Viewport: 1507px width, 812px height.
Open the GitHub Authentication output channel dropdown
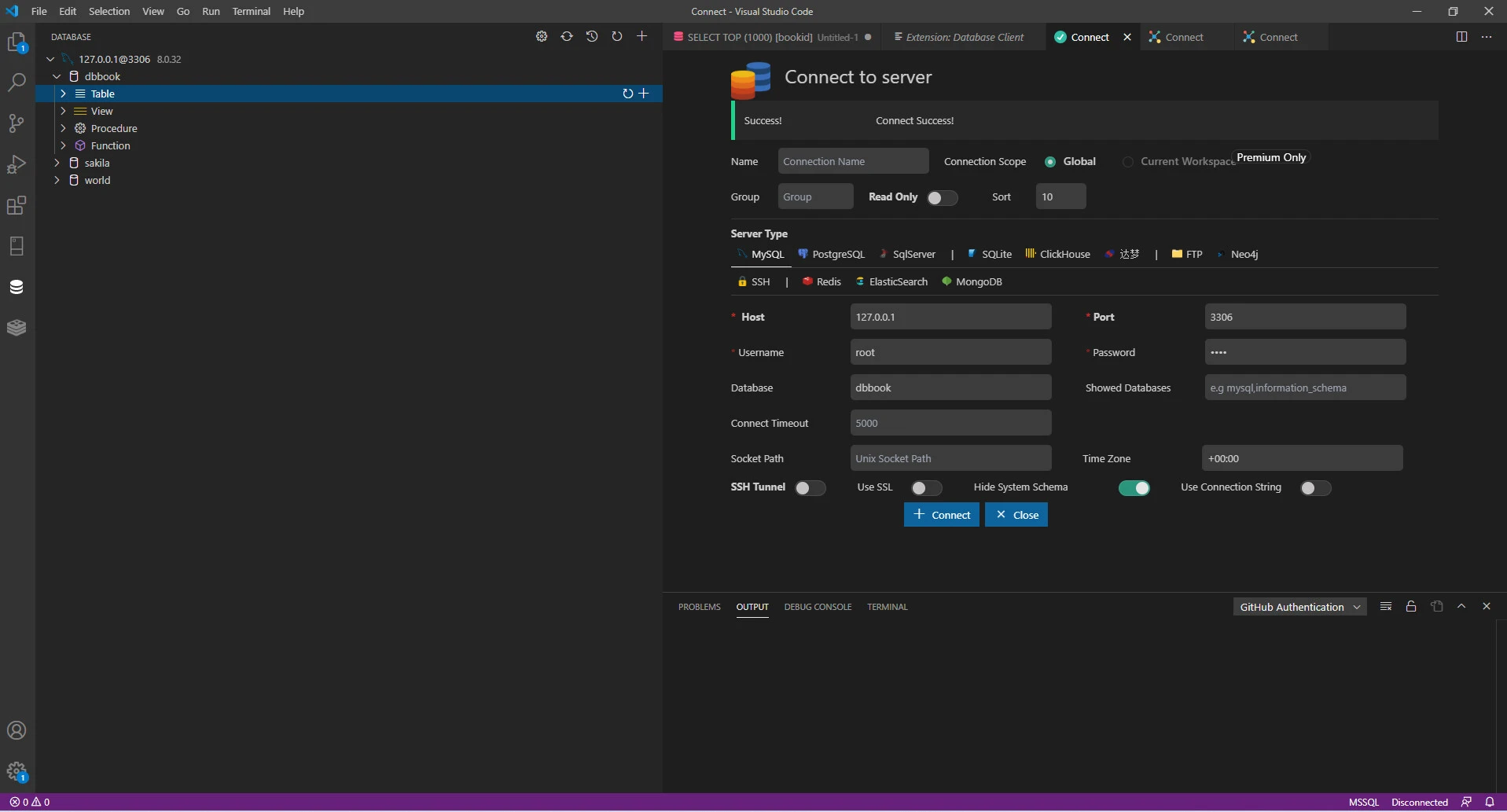click(x=1299, y=607)
